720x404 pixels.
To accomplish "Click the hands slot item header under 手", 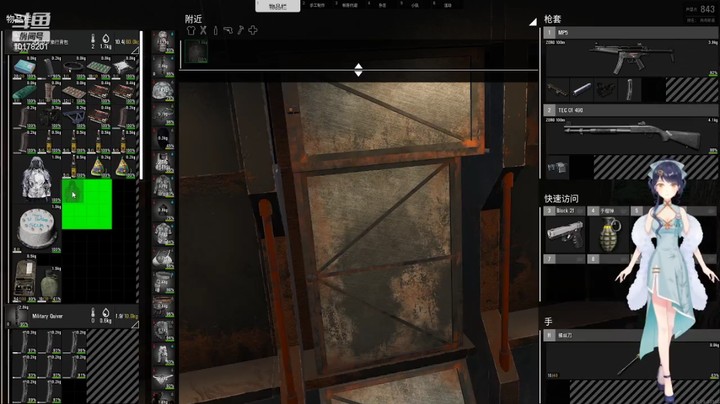I will [x=631, y=335].
